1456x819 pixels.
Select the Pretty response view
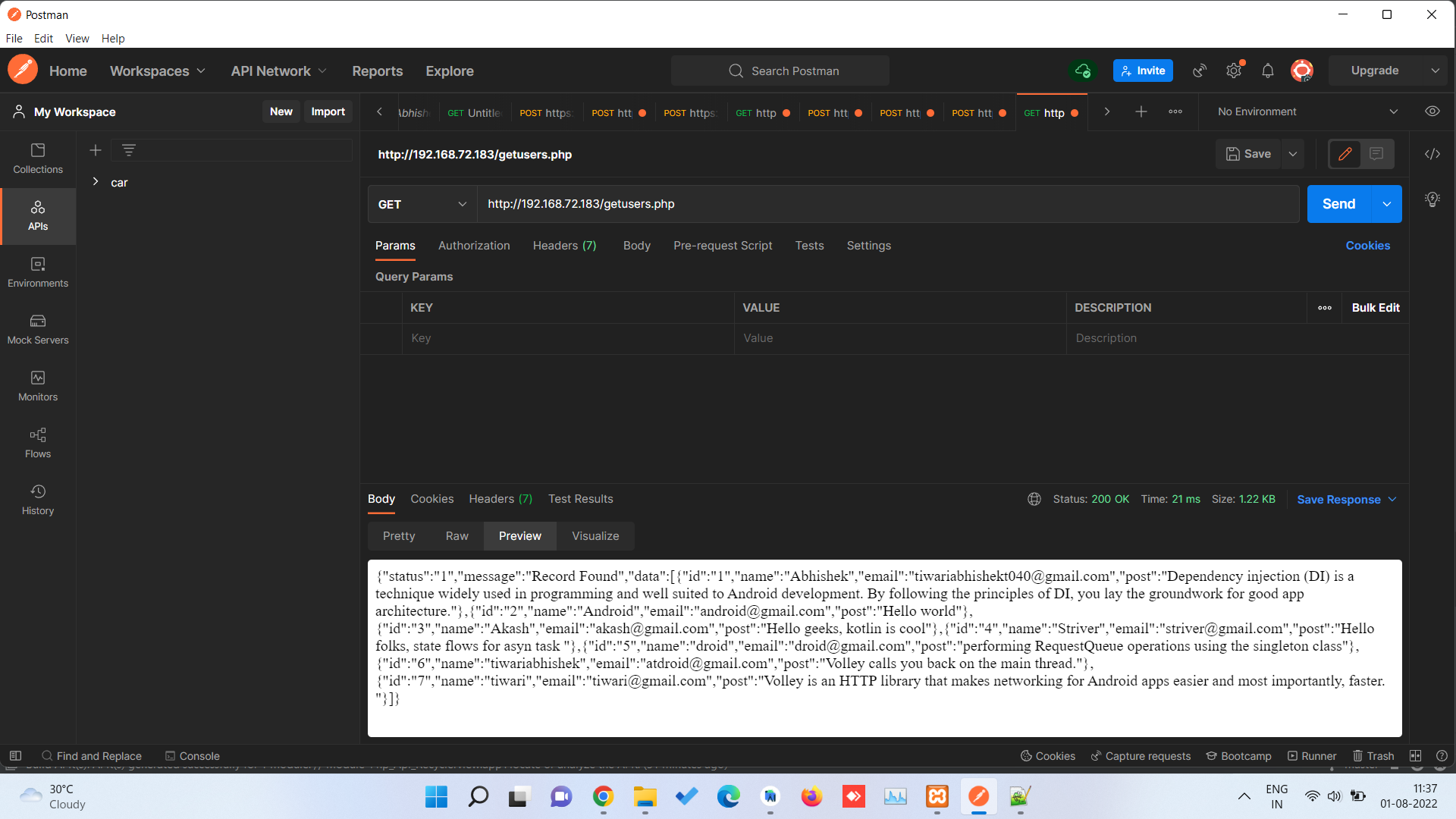399,536
